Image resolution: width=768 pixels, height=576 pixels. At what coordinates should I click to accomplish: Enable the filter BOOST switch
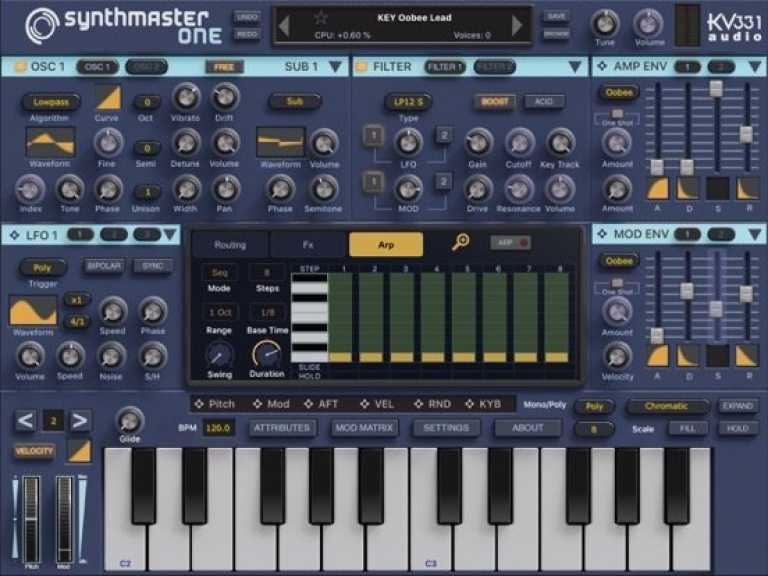[x=495, y=101]
